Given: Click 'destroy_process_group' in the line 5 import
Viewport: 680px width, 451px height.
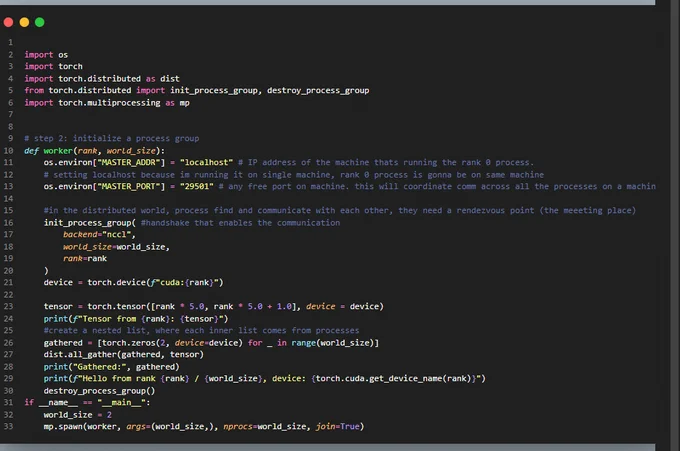Looking at the screenshot, I should [x=318, y=90].
